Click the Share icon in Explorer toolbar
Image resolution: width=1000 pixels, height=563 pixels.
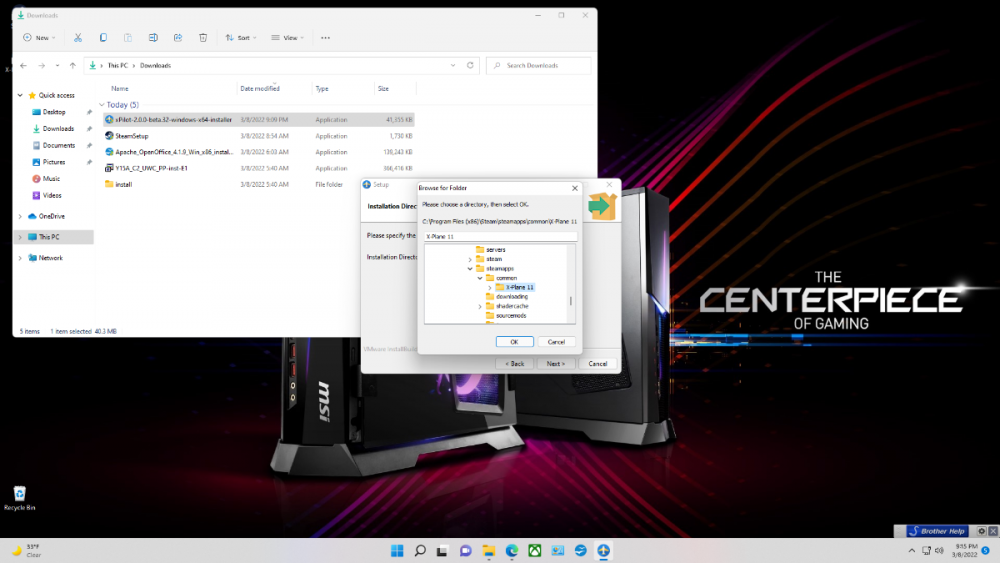pos(178,38)
